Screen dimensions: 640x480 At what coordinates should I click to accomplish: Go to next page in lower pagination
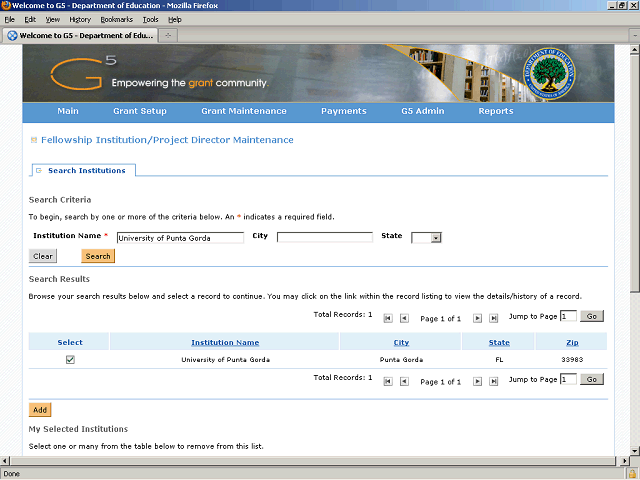tap(477, 382)
